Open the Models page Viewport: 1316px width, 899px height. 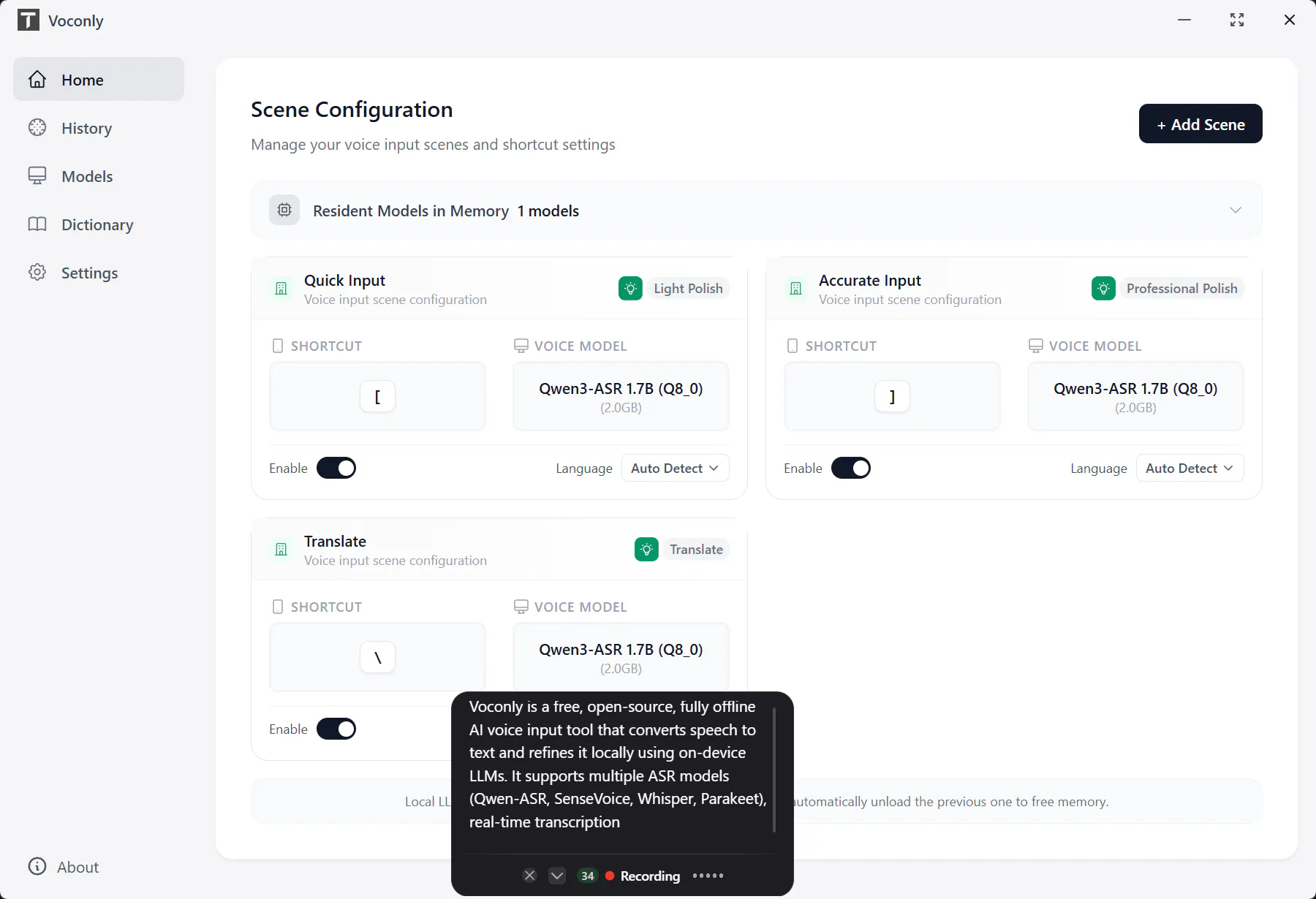(x=99, y=176)
